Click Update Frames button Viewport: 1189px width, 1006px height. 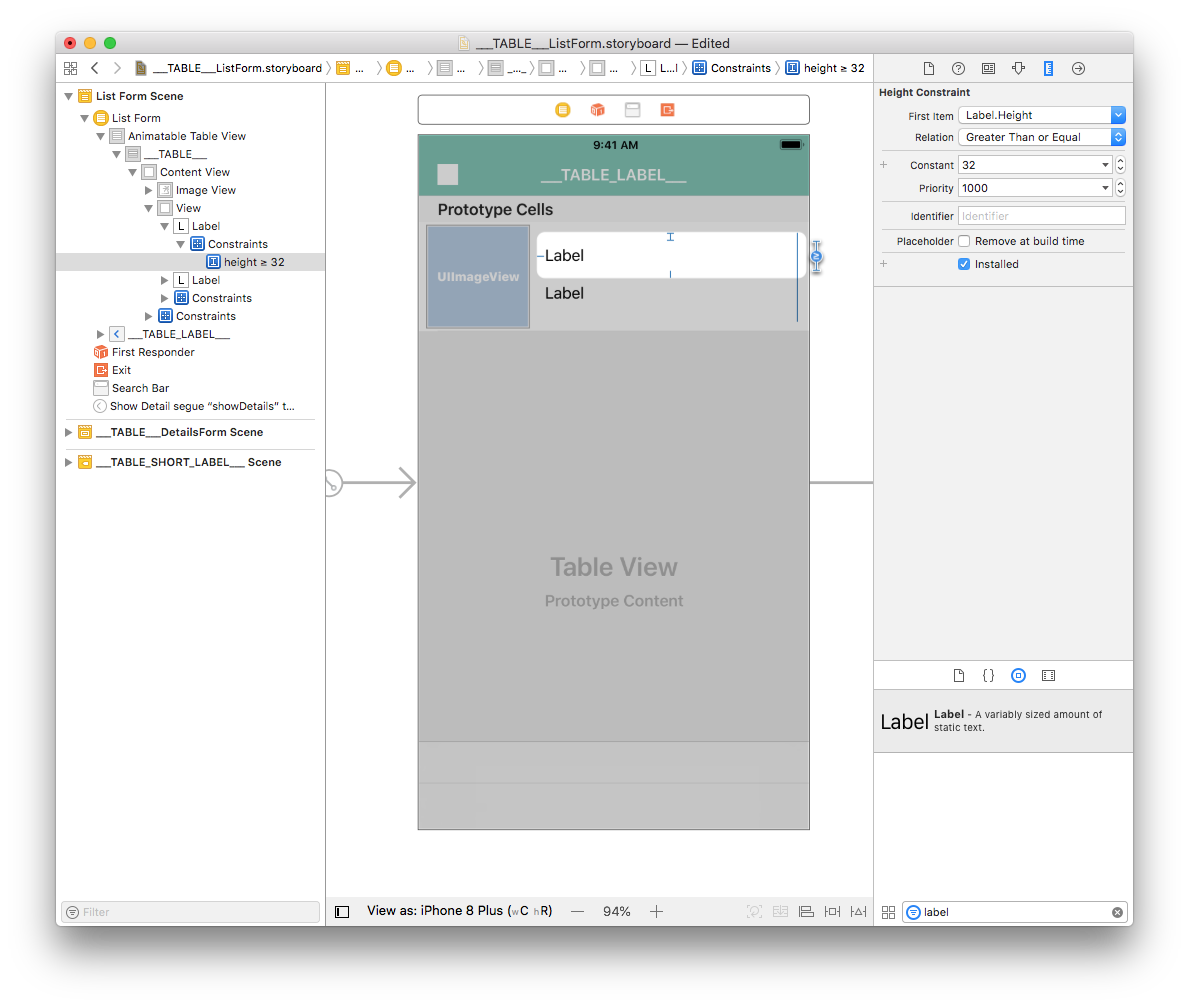coord(754,911)
